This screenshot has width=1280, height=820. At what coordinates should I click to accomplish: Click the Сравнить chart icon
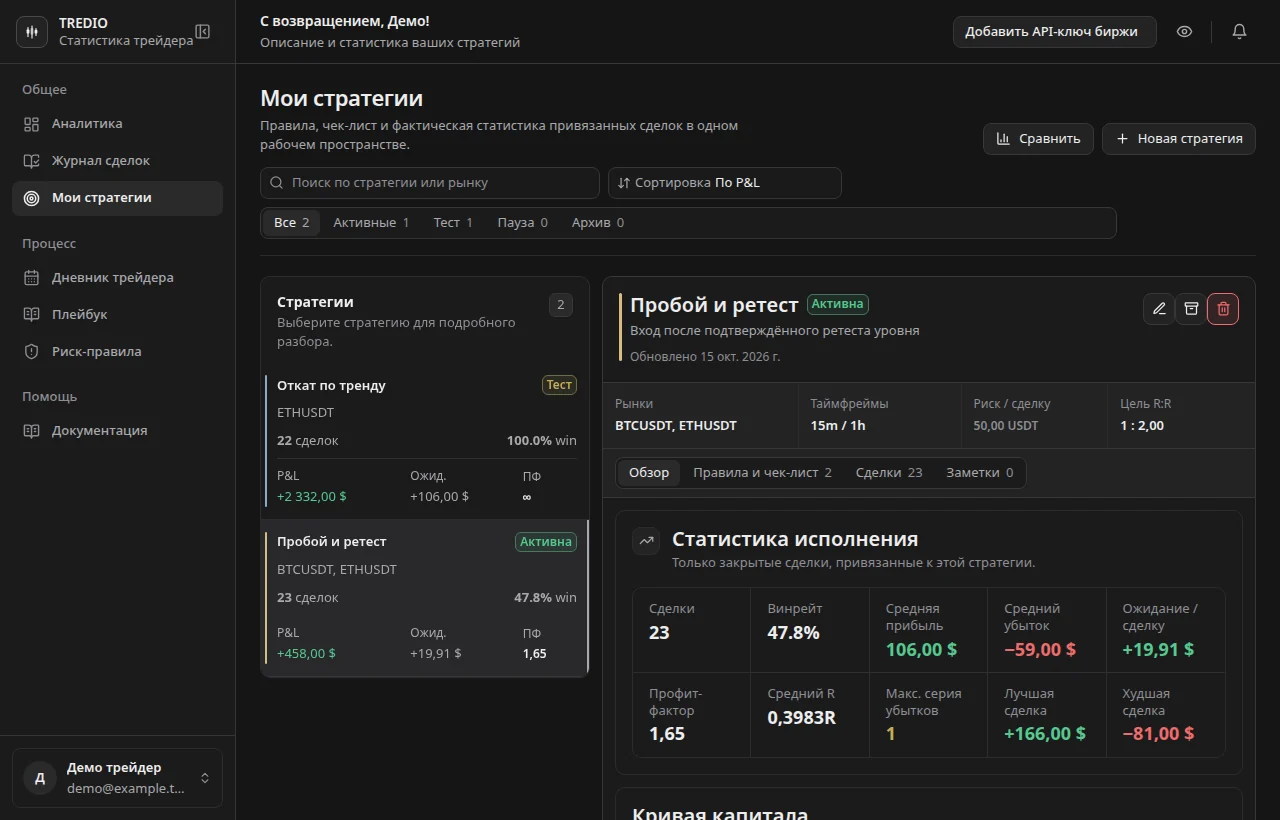(1003, 139)
